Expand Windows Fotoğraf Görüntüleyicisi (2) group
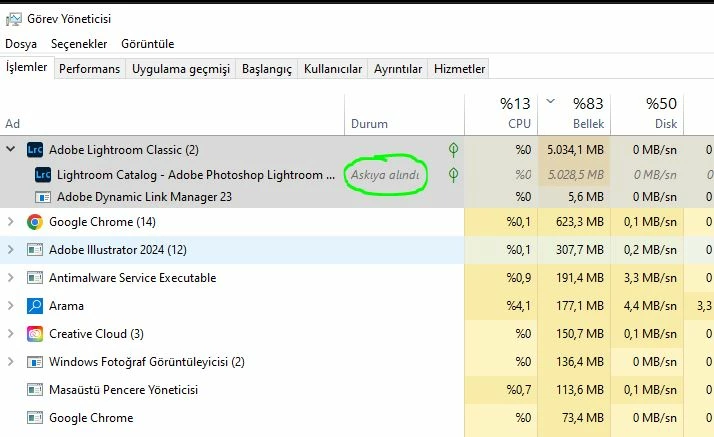 10,362
